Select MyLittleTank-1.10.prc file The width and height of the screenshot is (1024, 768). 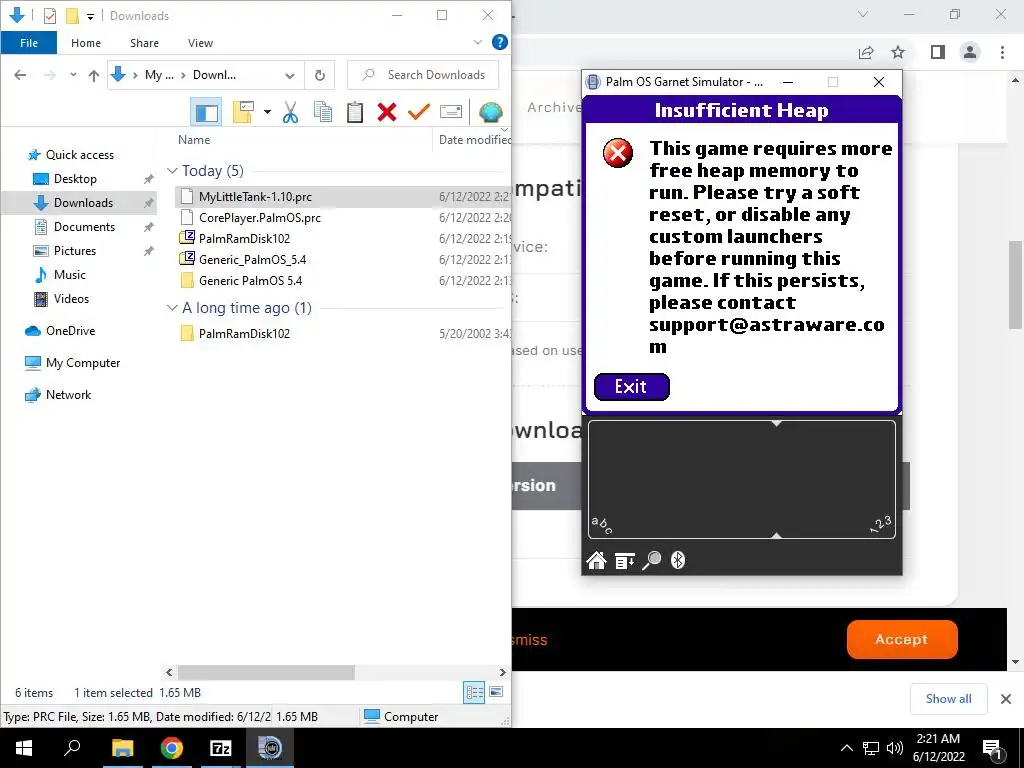tap(255, 197)
